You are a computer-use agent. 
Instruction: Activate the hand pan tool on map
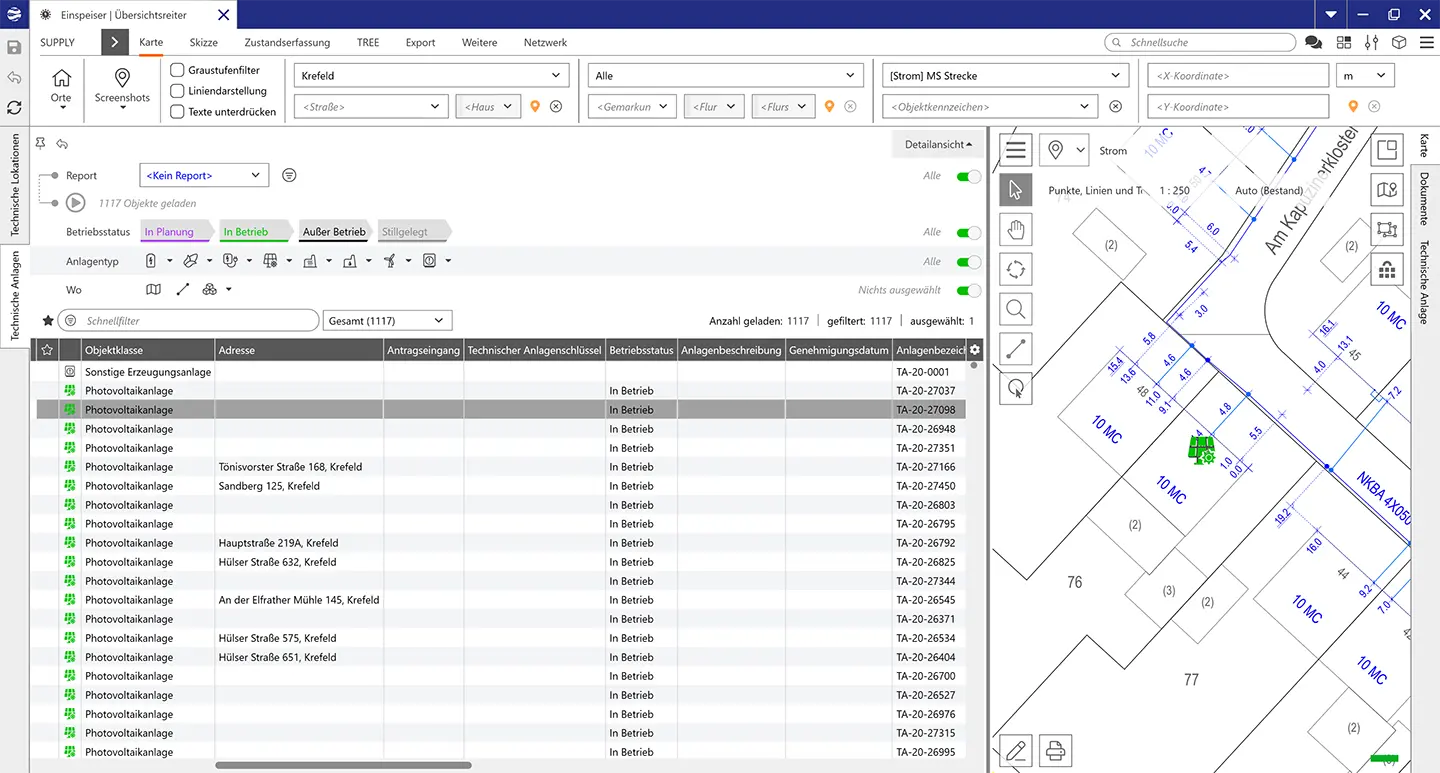(x=1016, y=230)
